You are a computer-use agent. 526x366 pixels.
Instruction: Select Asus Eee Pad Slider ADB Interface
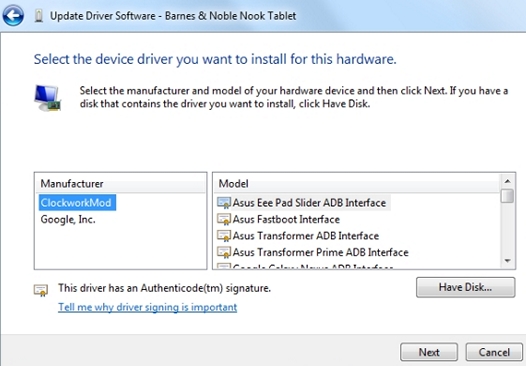[x=309, y=203]
